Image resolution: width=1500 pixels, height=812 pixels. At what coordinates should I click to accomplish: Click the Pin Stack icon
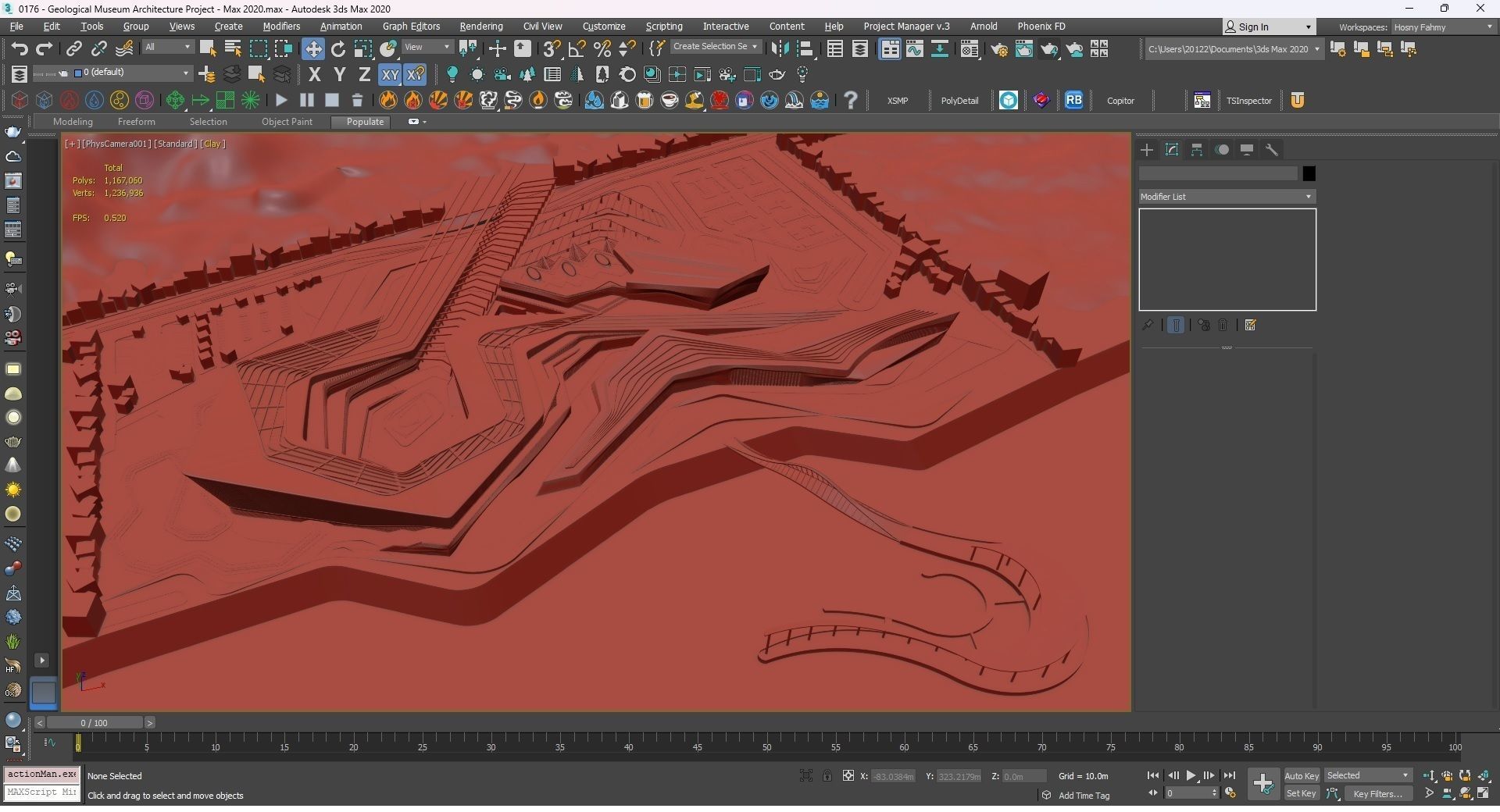click(1148, 325)
